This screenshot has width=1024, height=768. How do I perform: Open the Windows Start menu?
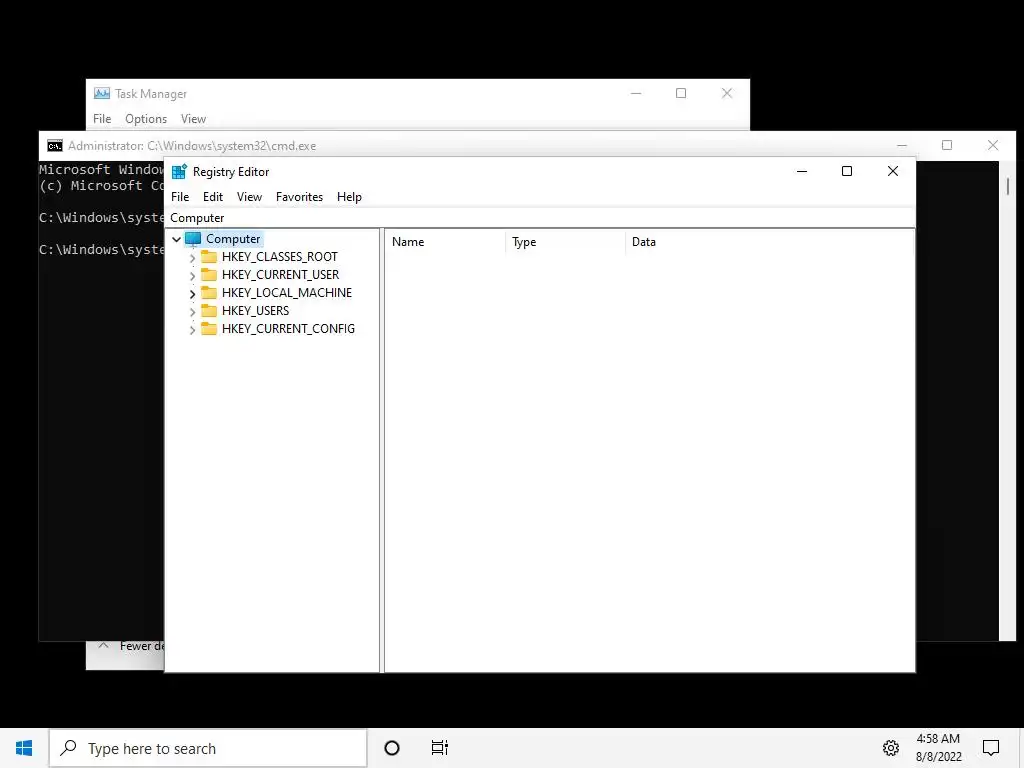point(24,748)
